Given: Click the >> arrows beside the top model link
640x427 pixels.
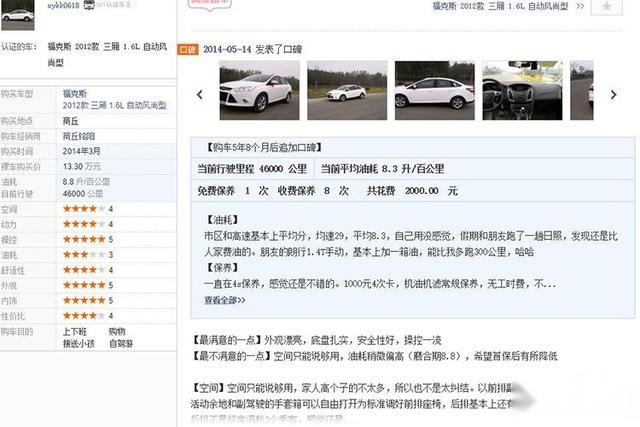Looking at the screenshot, I should point(580,6).
